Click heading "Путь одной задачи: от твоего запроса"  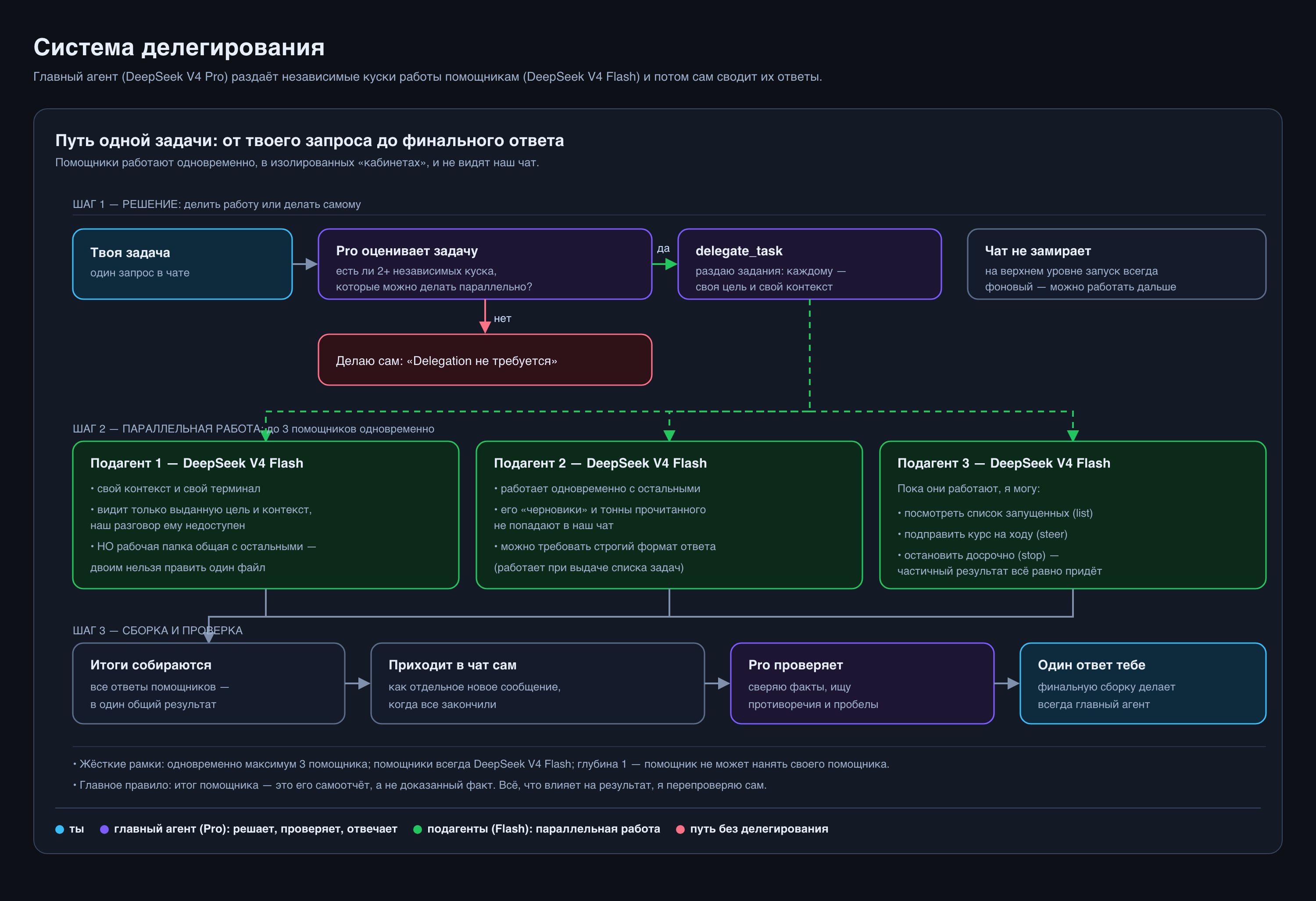coord(309,140)
